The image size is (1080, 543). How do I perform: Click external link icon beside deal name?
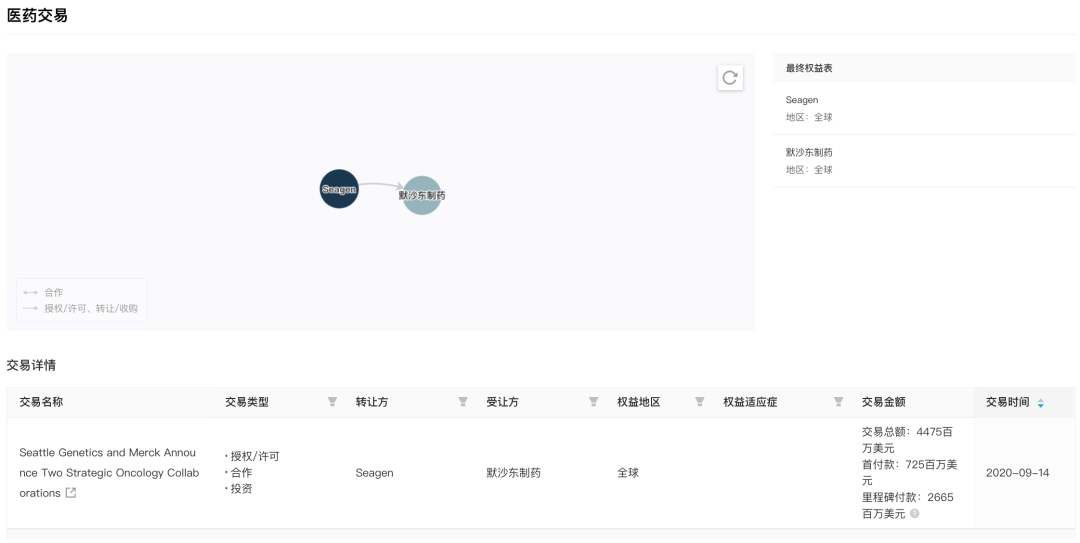pyautogui.click(x=71, y=493)
